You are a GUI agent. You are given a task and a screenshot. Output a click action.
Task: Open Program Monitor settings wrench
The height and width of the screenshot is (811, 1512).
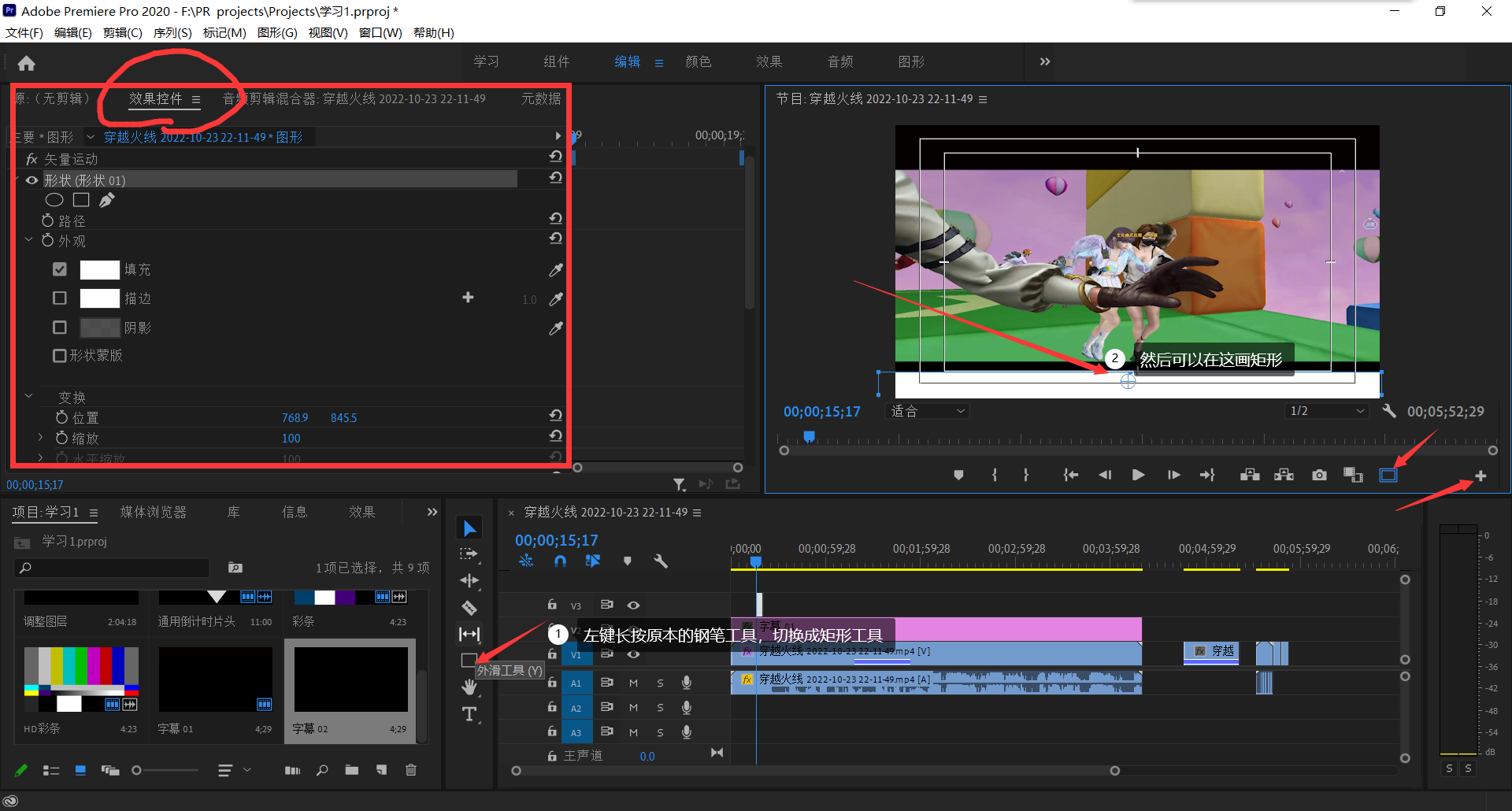pos(1389,411)
